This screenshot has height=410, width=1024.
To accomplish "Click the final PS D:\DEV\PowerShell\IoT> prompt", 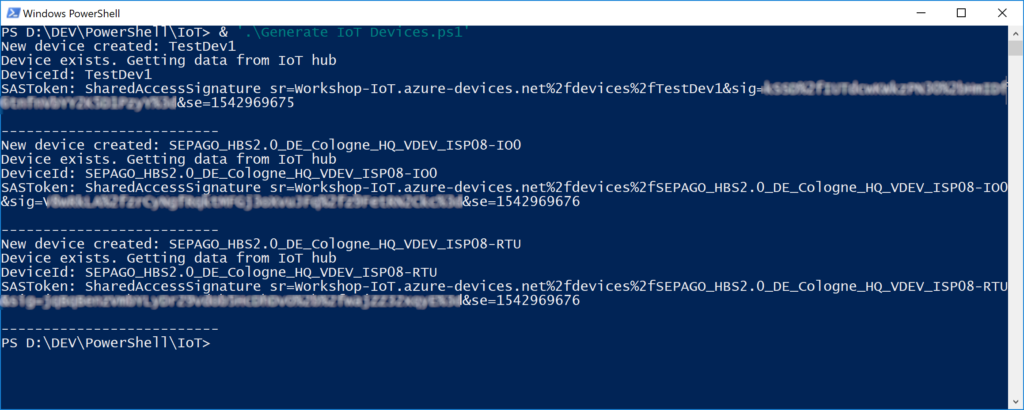I will click(106, 343).
